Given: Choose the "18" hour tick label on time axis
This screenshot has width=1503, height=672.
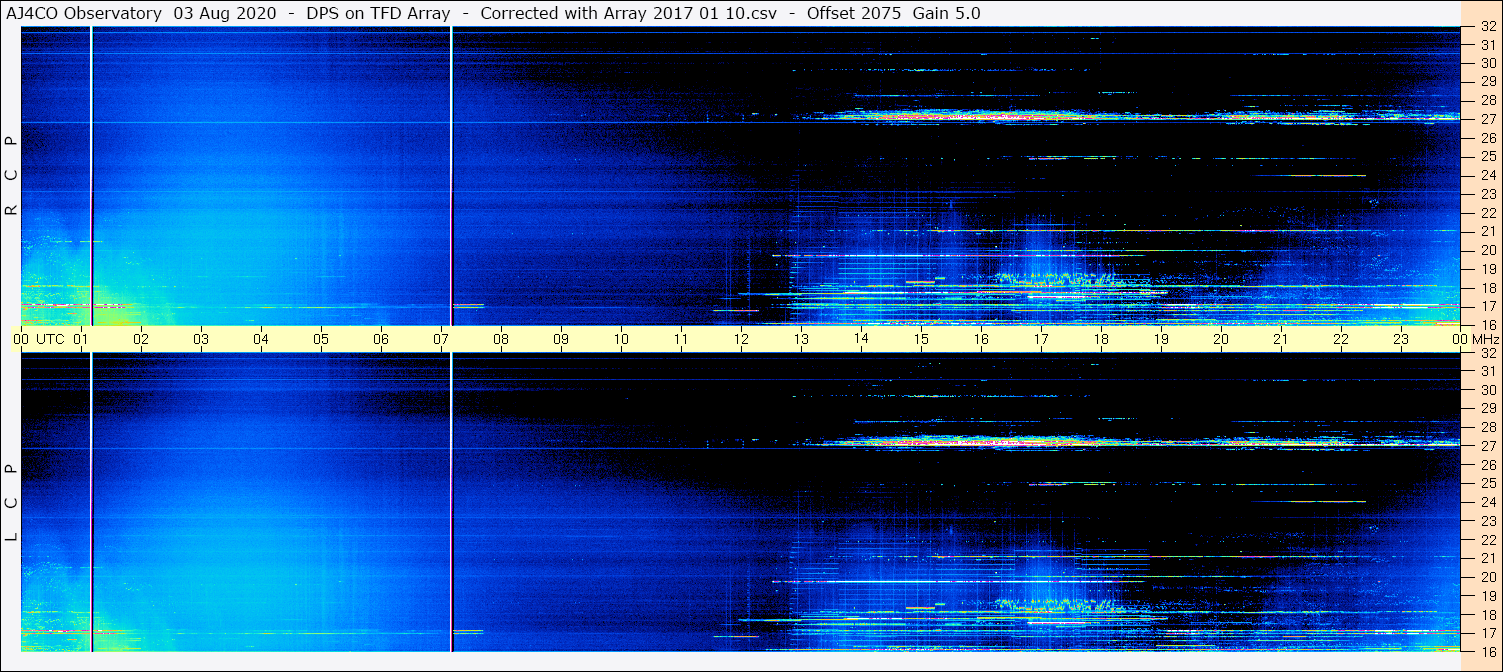Looking at the screenshot, I should coord(1101,339).
